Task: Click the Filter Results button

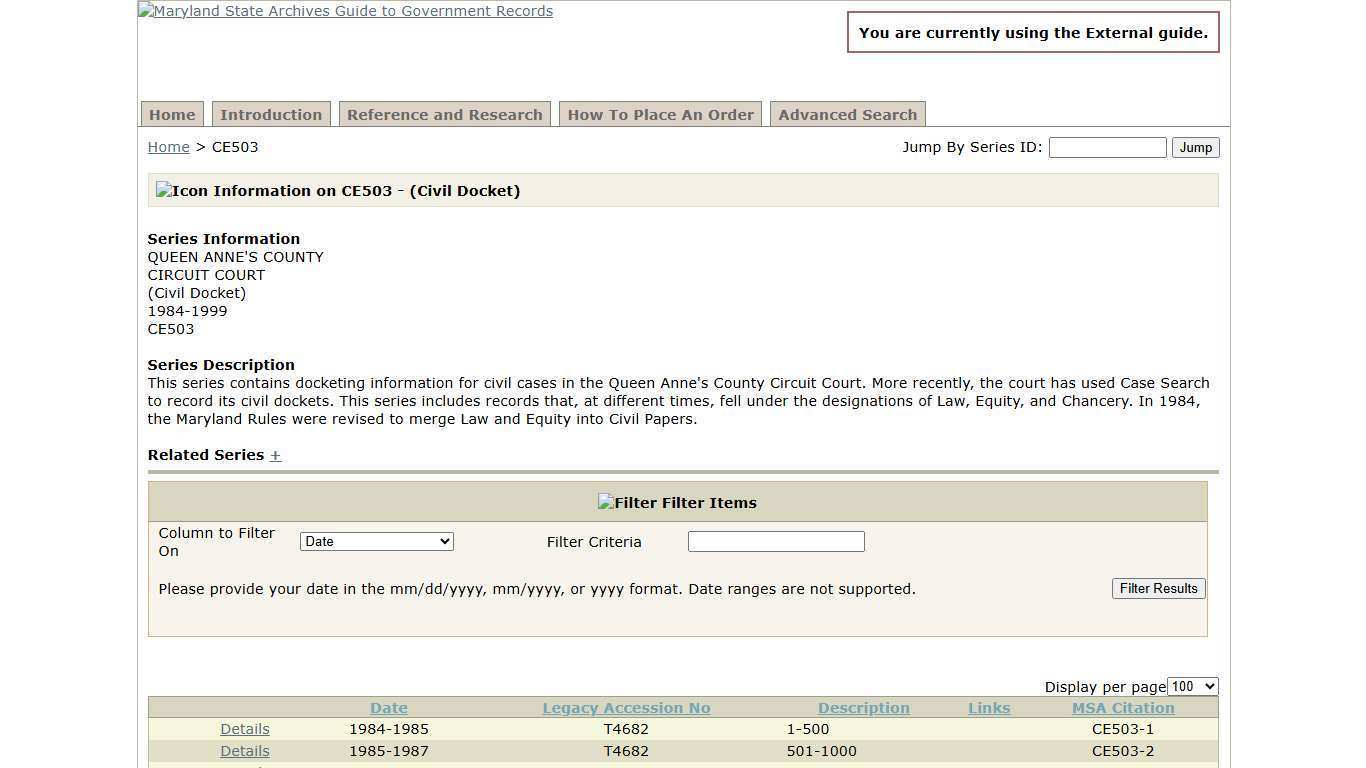Action: pos(1158,588)
